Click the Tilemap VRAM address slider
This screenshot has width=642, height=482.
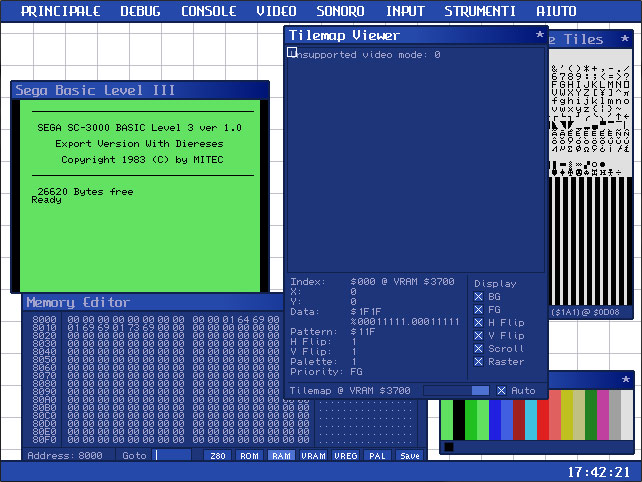point(457,391)
